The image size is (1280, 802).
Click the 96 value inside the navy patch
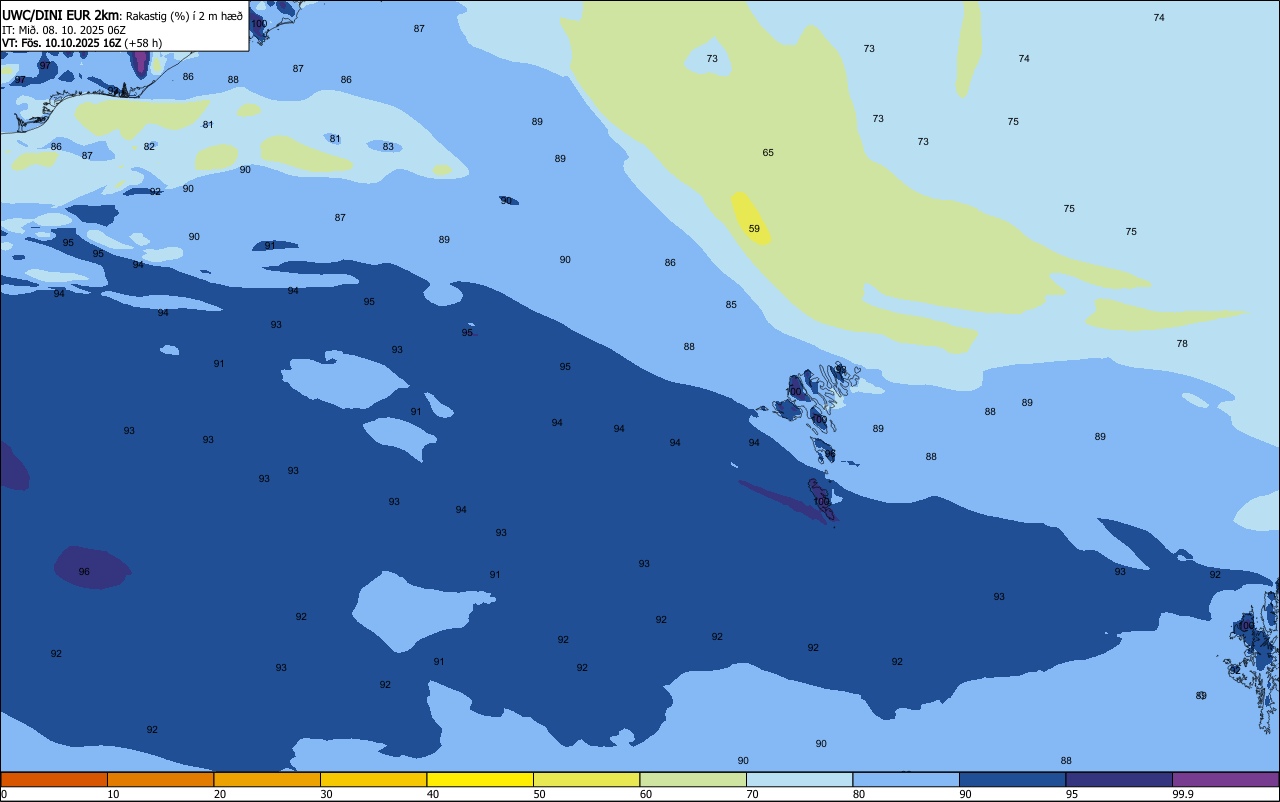(x=84, y=572)
